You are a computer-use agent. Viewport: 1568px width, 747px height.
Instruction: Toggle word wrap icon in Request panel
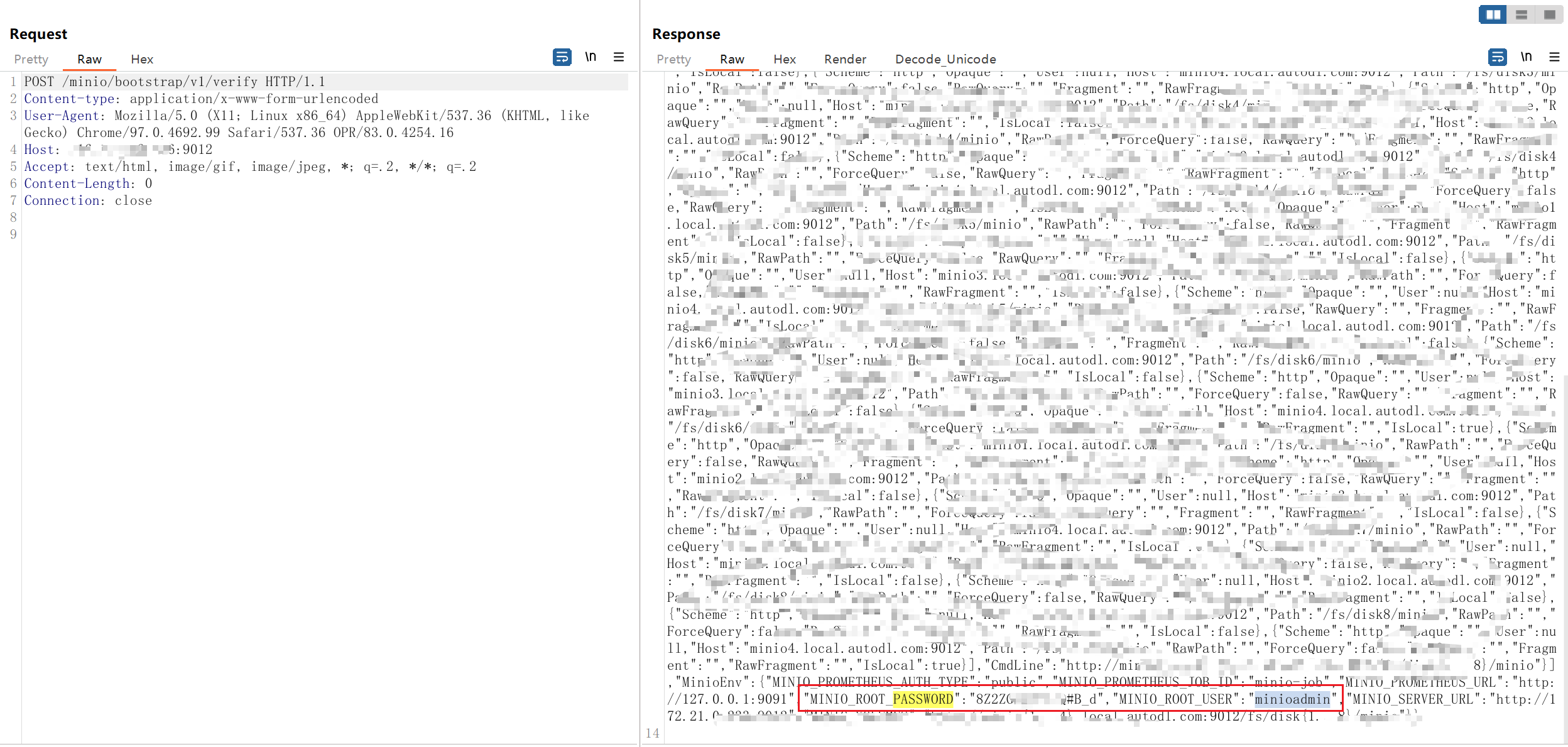click(x=562, y=57)
